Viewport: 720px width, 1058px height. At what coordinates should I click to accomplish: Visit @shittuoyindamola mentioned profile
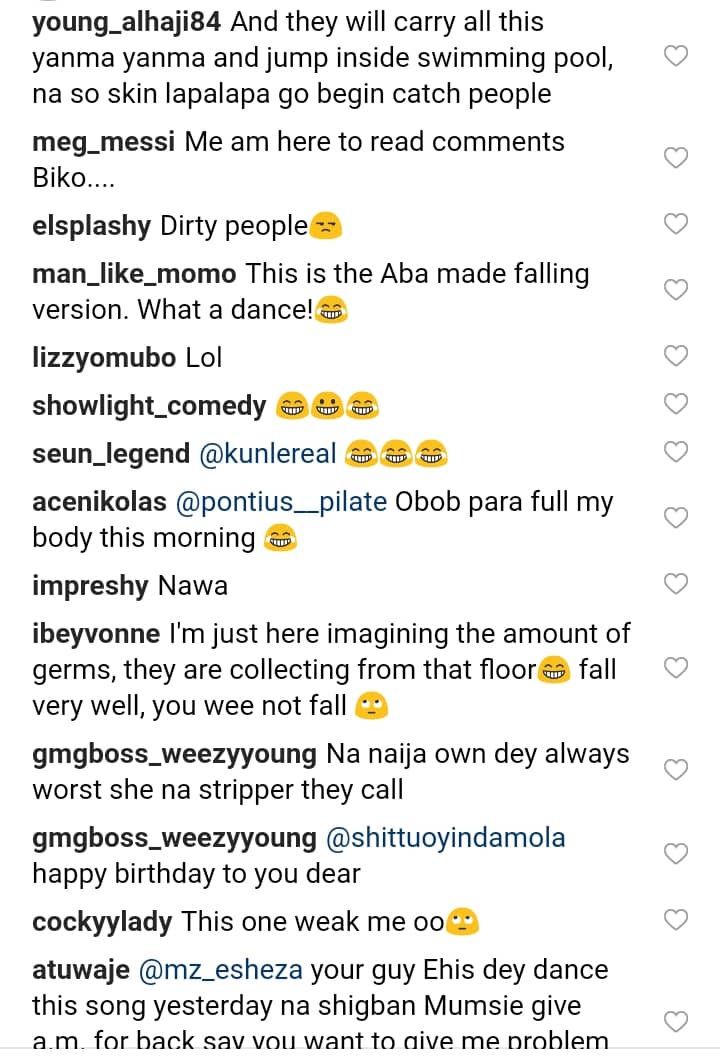pyautogui.click(x=445, y=838)
